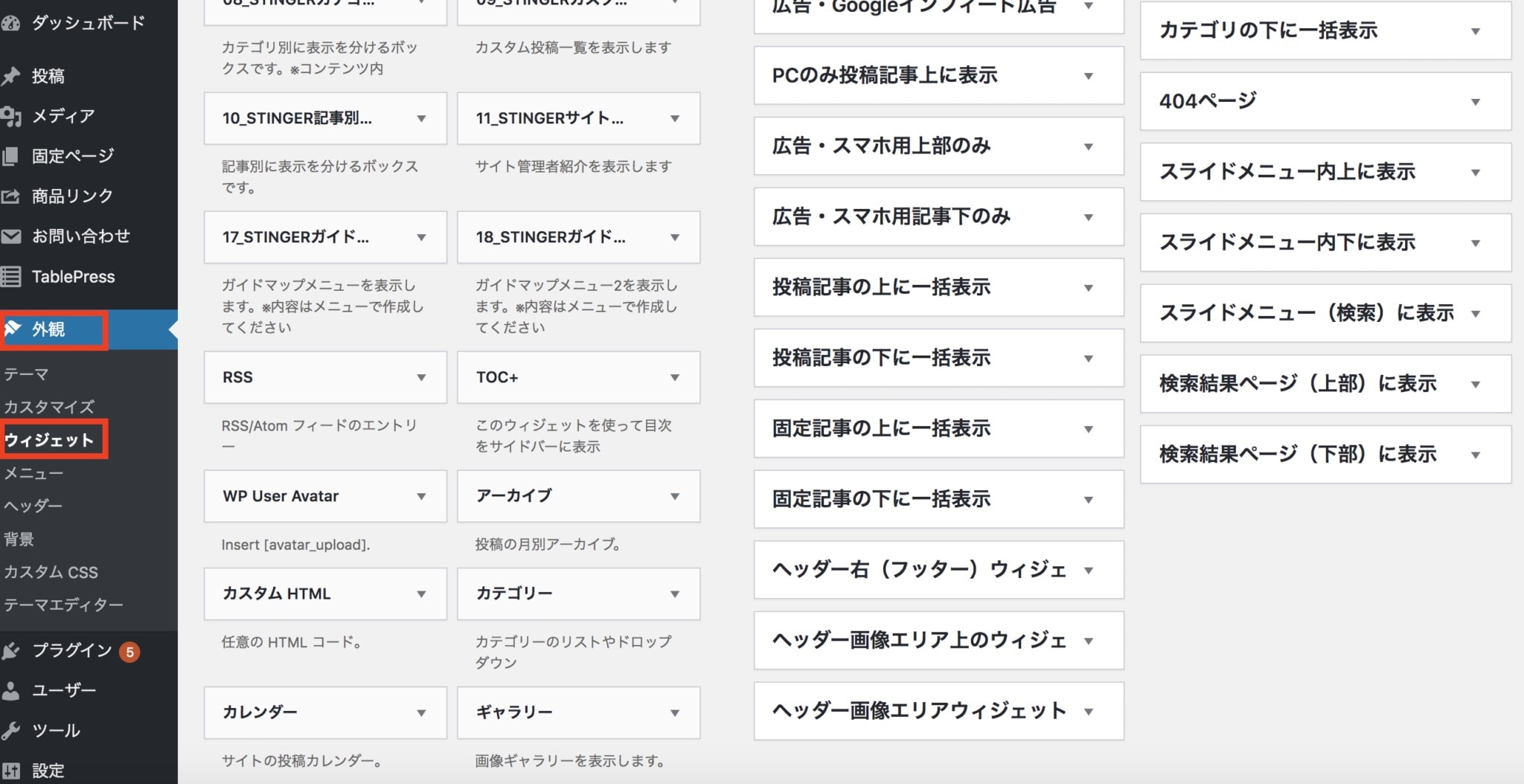This screenshot has height=784, width=1524.
Task: Click the plugin update count badge
Action: click(129, 652)
